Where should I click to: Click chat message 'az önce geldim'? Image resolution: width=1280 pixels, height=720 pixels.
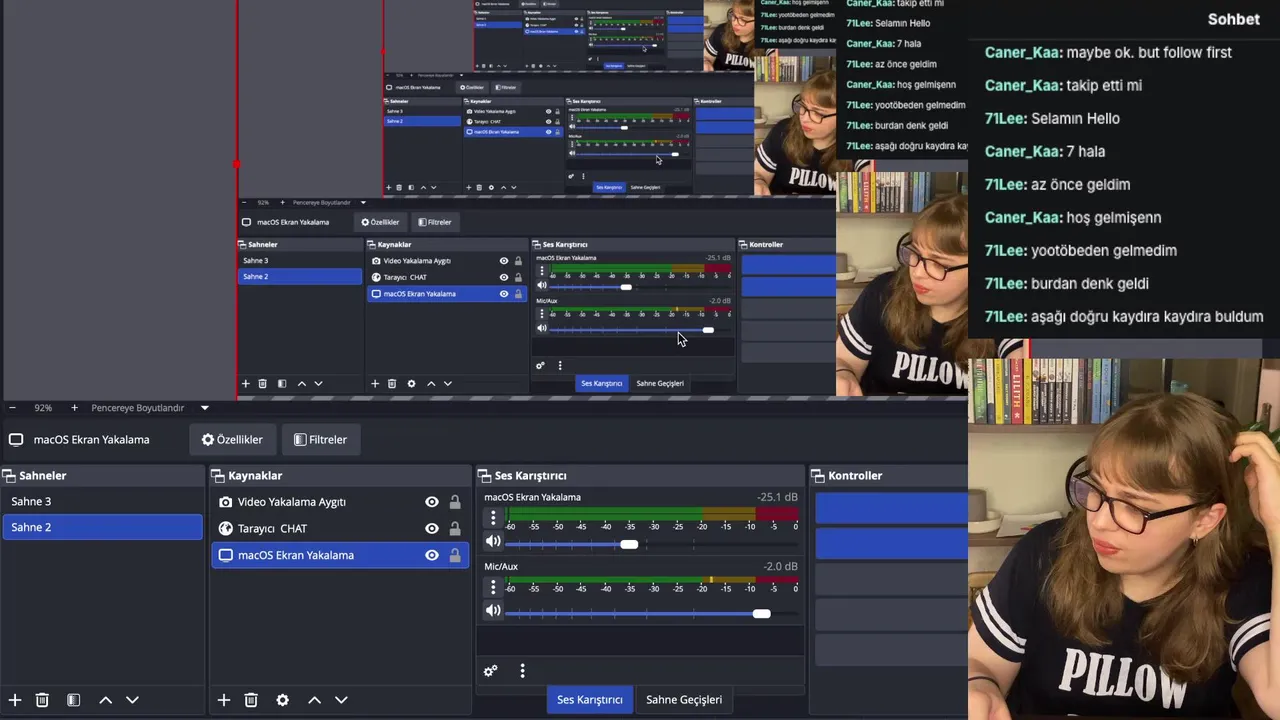(x=1081, y=184)
